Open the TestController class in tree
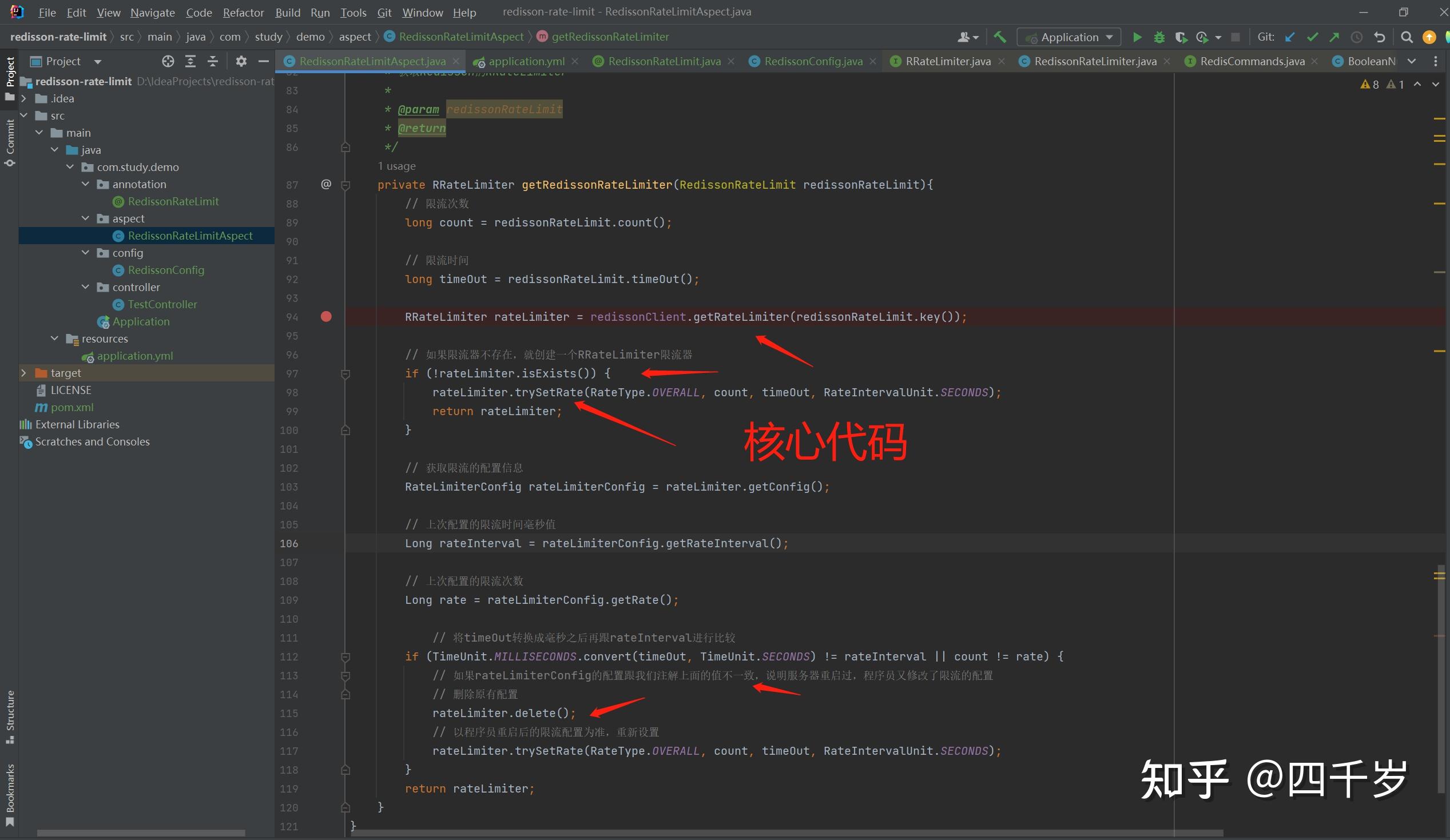 [x=162, y=304]
